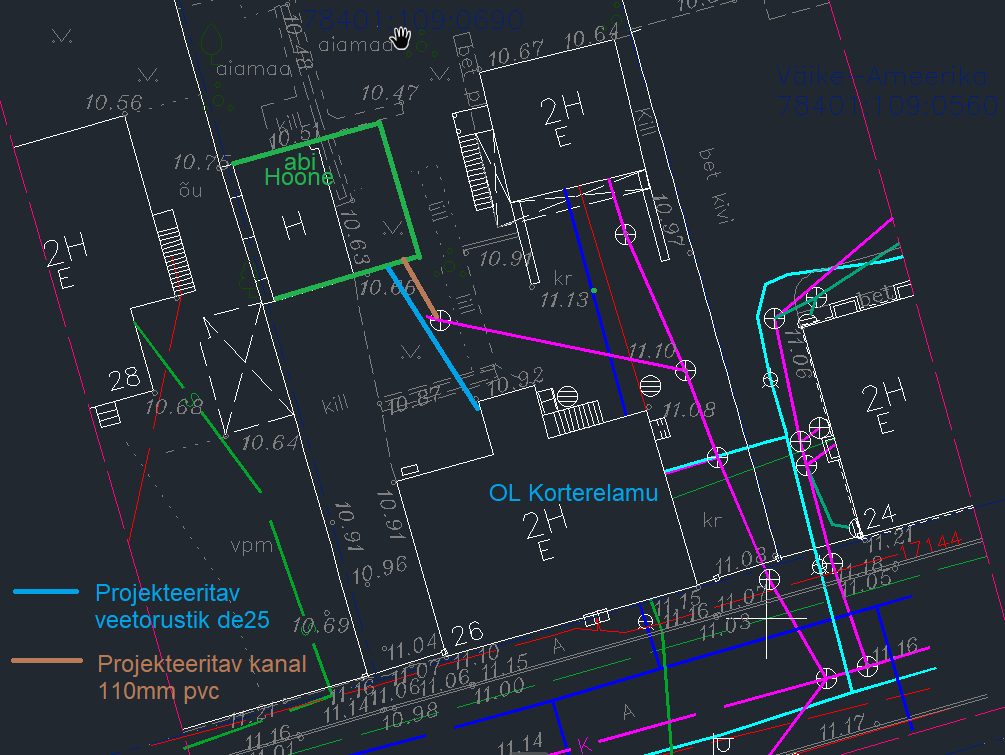Click the short brown sewer pipe segment
The image size is (1005, 755).
419,288
